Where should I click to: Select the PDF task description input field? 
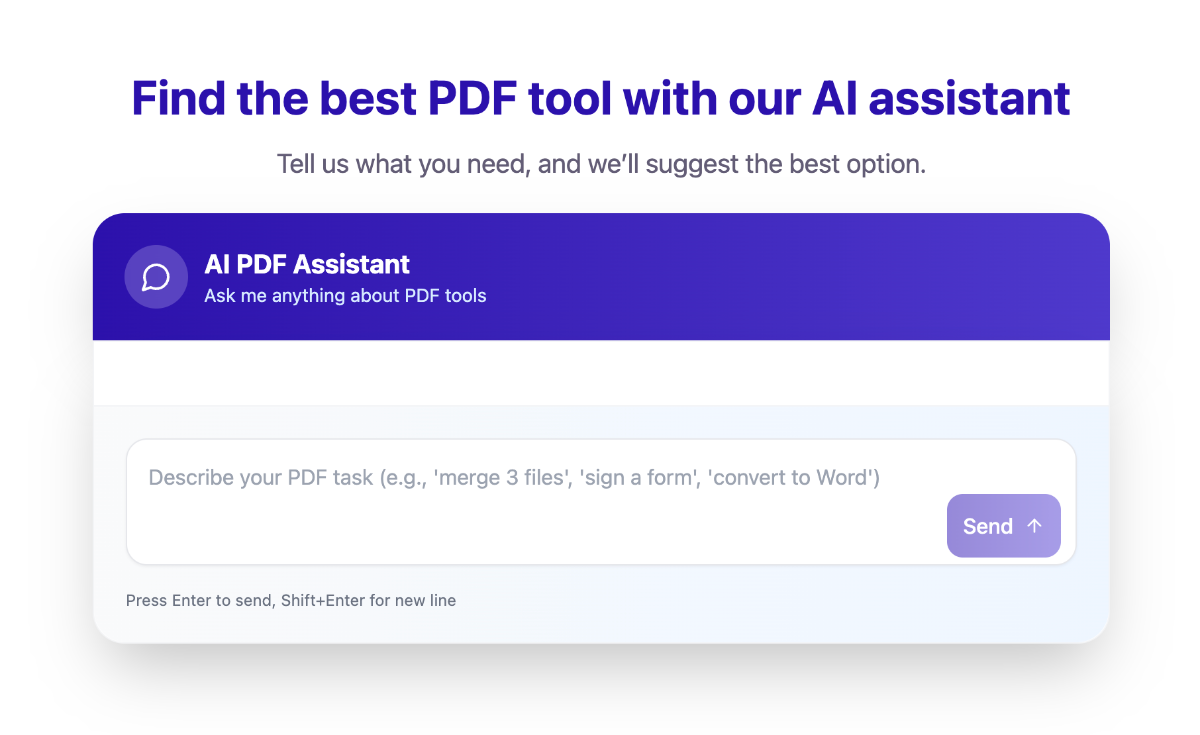[x=600, y=500]
